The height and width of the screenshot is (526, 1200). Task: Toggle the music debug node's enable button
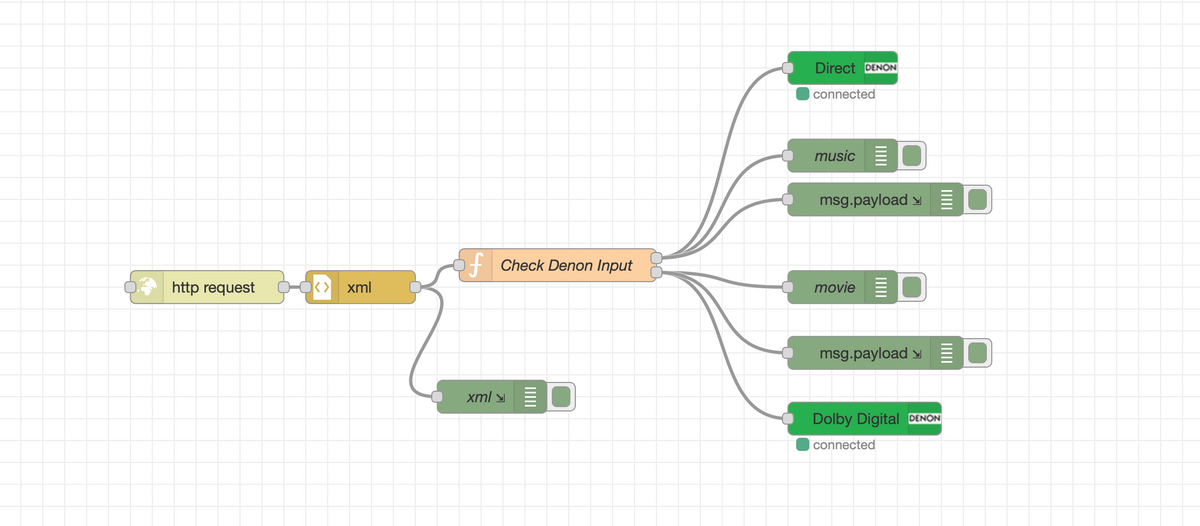(x=911, y=156)
